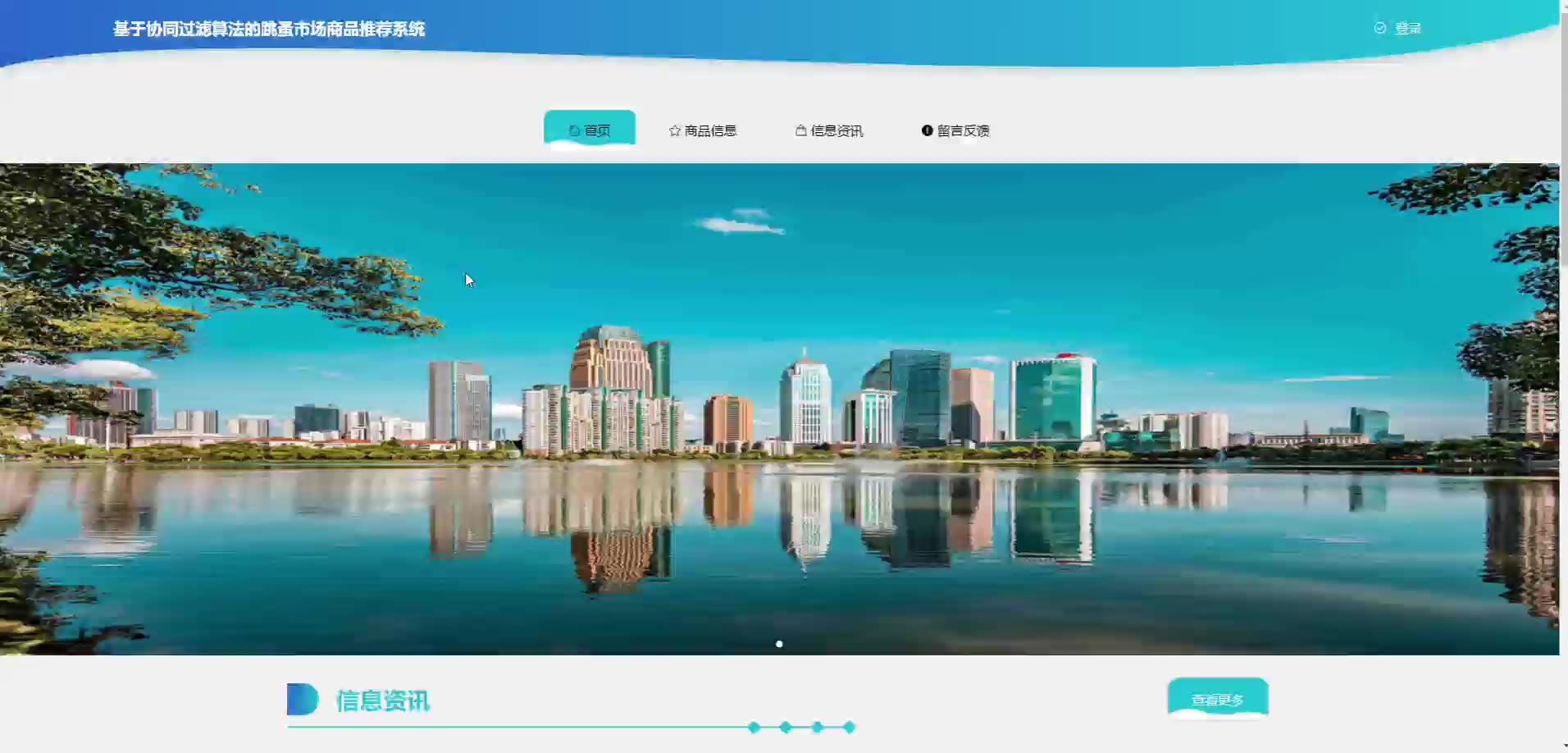Click the bag icon beside 信息资讯
The width and height of the screenshot is (1568, 753).
(x=801, y=130)
